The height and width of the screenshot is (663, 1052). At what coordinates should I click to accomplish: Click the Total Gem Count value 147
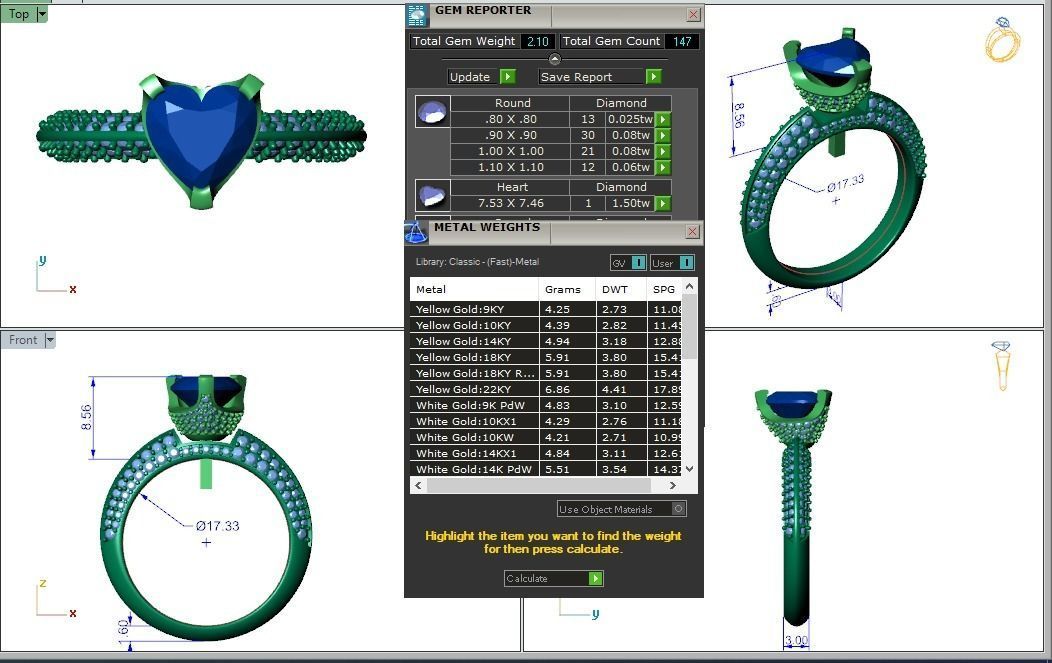pyautogui.click(x=682, y=42)
